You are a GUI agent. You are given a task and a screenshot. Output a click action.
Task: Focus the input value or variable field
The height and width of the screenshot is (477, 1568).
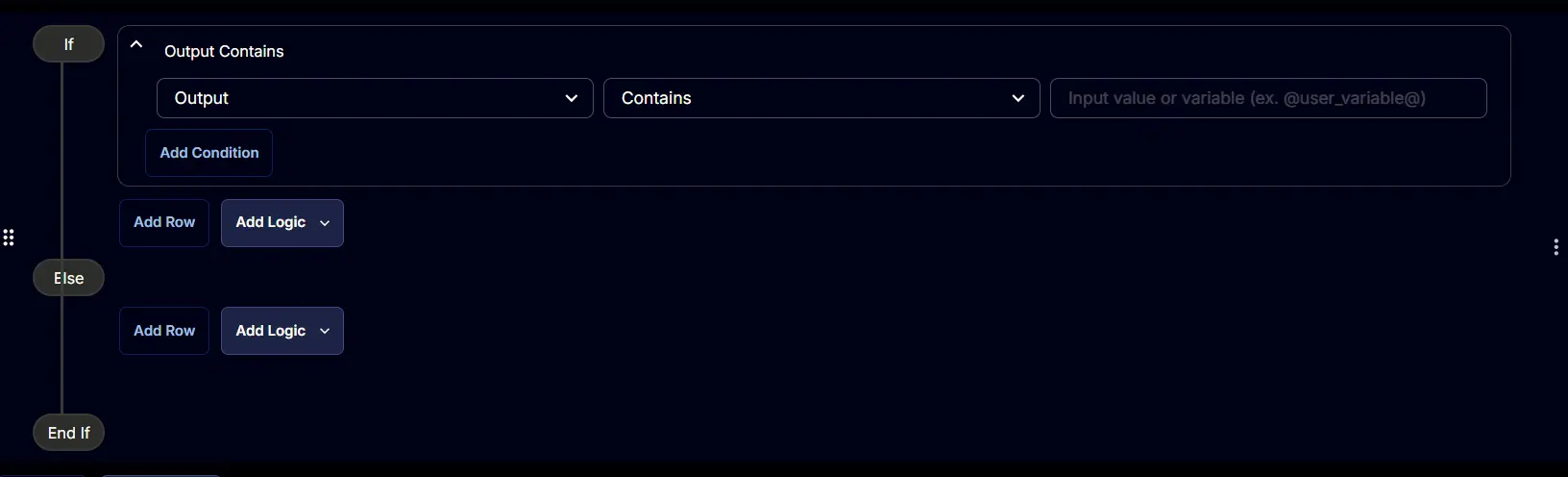coord(1268,98)
